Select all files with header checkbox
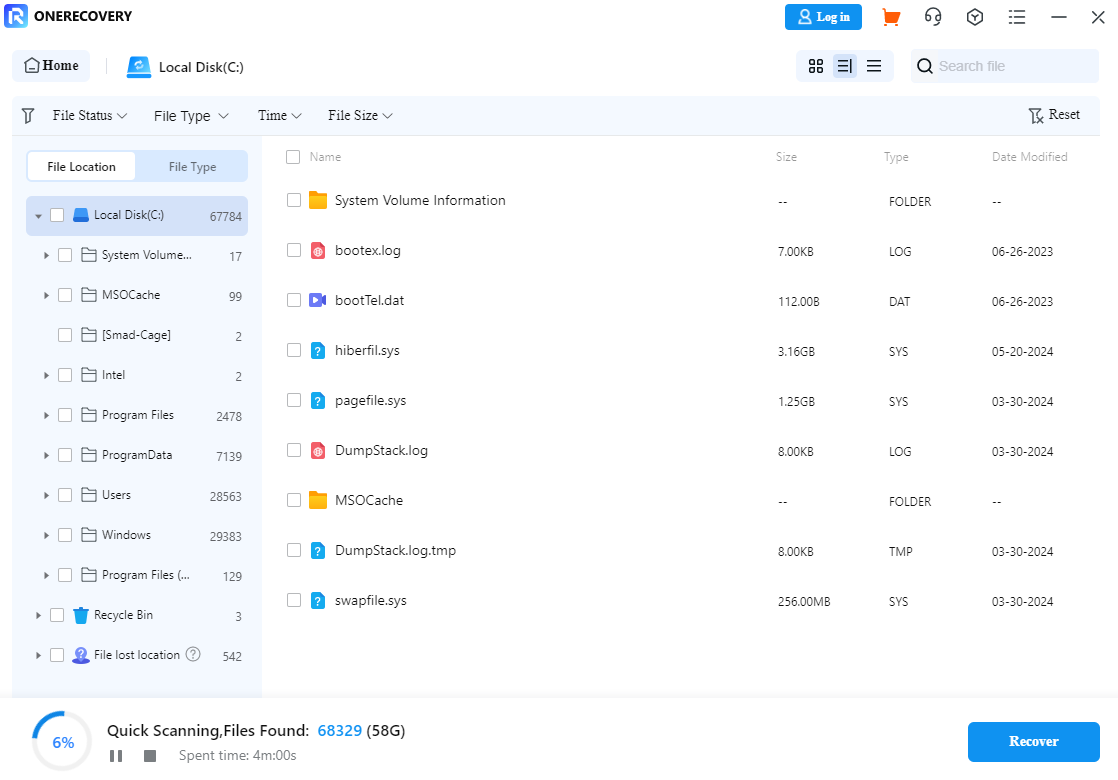Image resolution: width=1118 pixels, height=780 pixels. pos(293,157)
